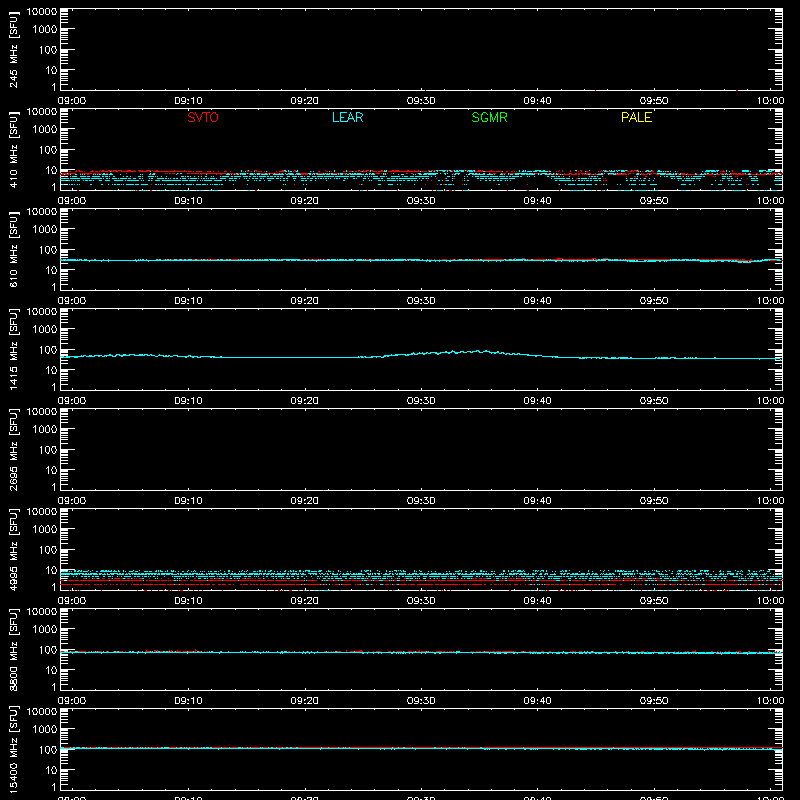Click the red SVTO station legend label
This screenshot has width=800, height=800.
pyautogui.click(x=203, y=117)
